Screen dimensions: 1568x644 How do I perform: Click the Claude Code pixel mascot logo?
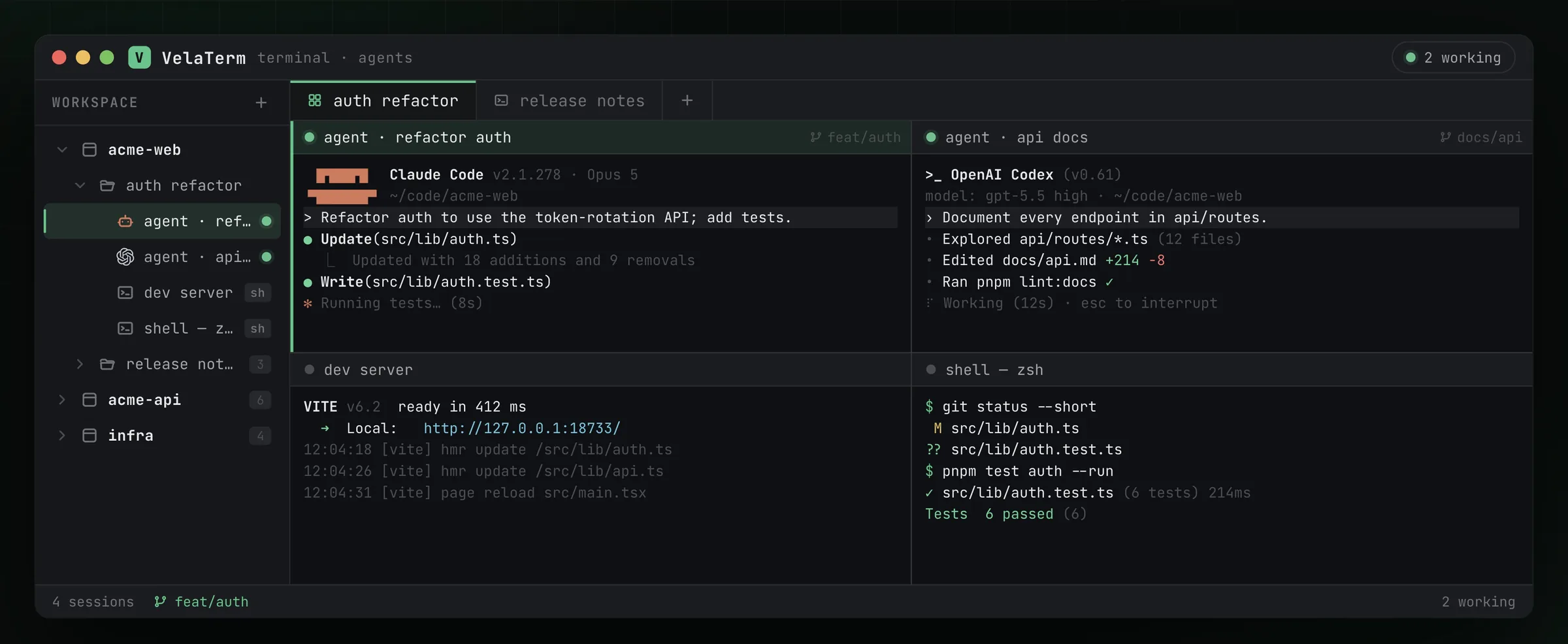pos(342,185)
